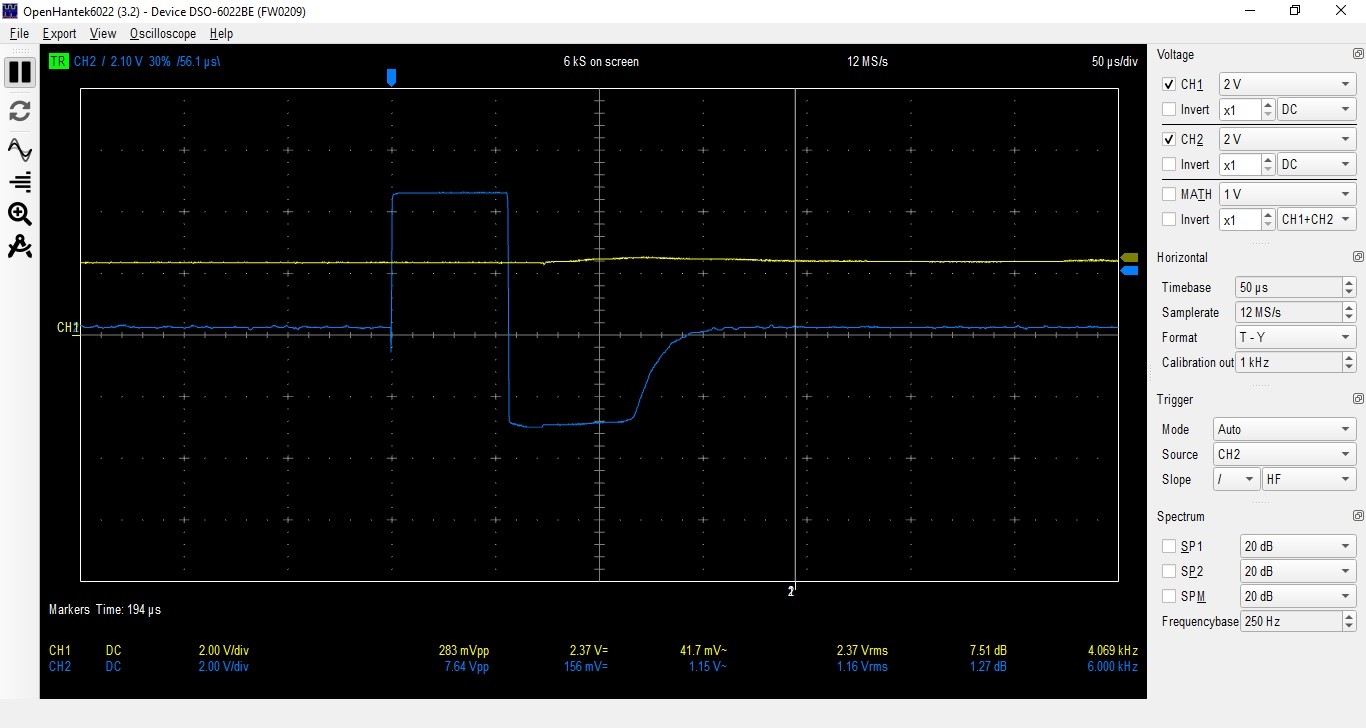Open CH2 coupling DC dropdown
The image size is (1366, 728).
tap(1317, 165)
